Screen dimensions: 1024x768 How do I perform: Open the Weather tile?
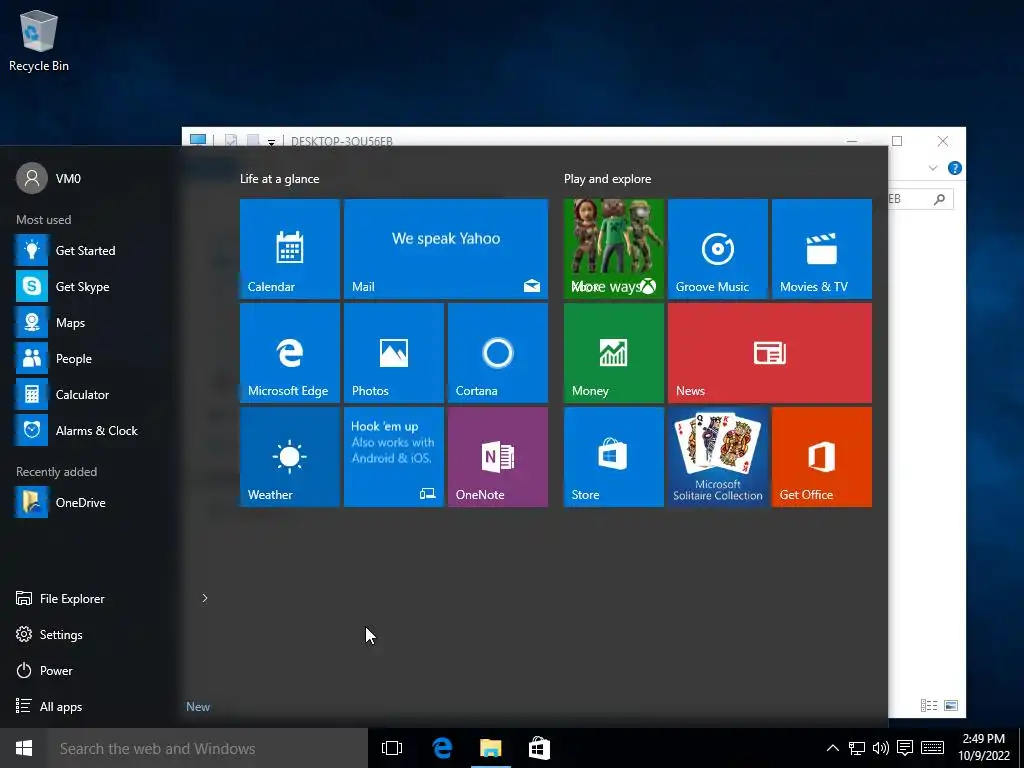289,456
